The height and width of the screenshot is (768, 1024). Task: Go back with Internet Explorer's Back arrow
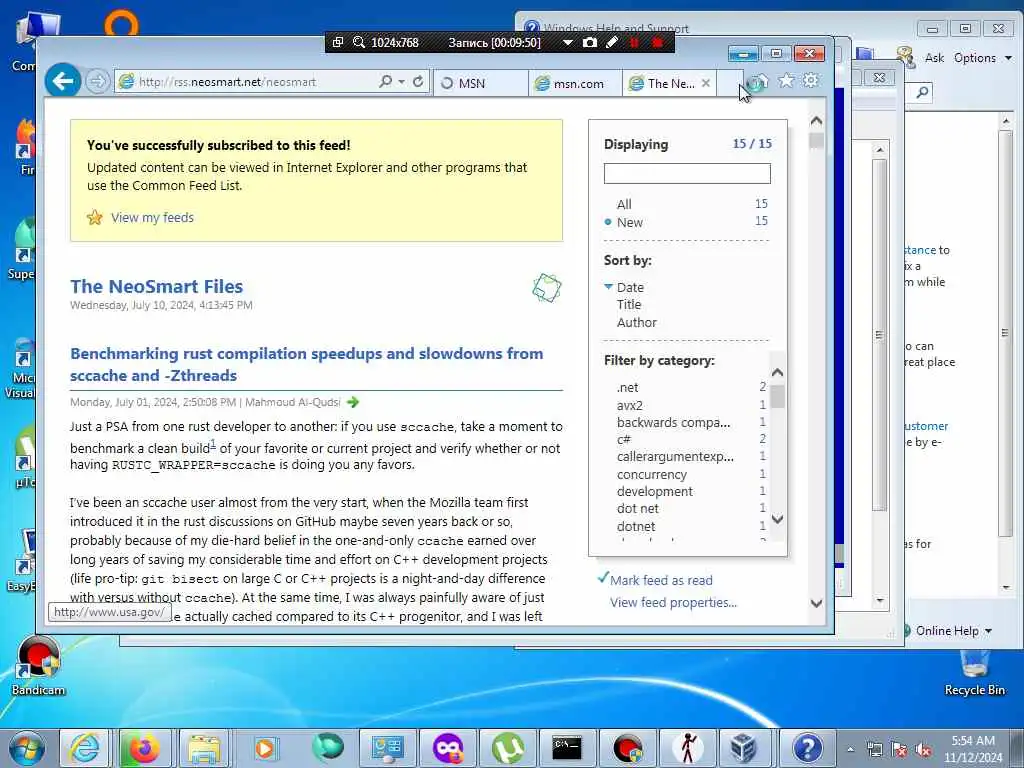tap(63, 81)
